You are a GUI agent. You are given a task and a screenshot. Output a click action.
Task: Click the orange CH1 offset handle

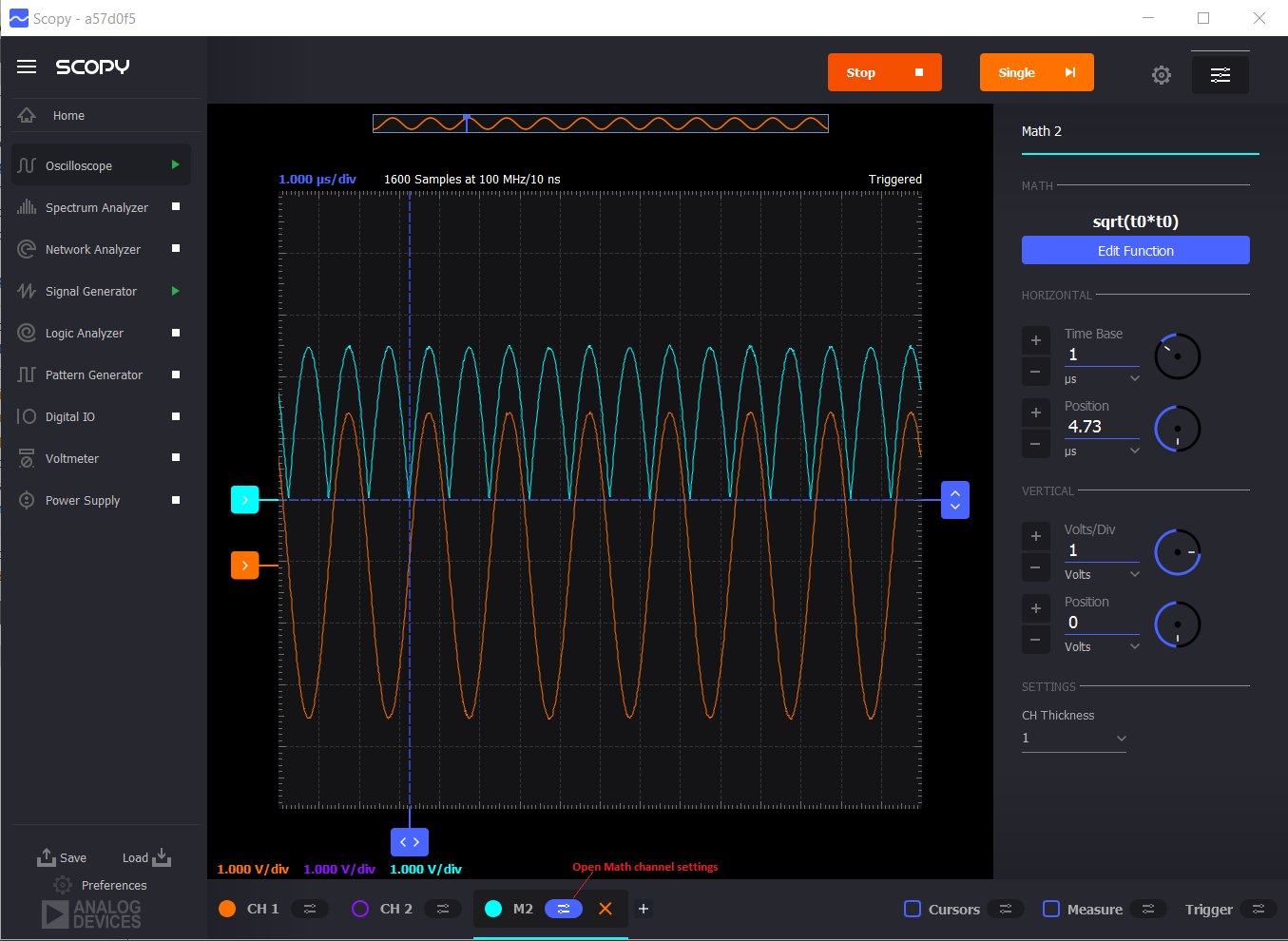click(x=245, y=566)
